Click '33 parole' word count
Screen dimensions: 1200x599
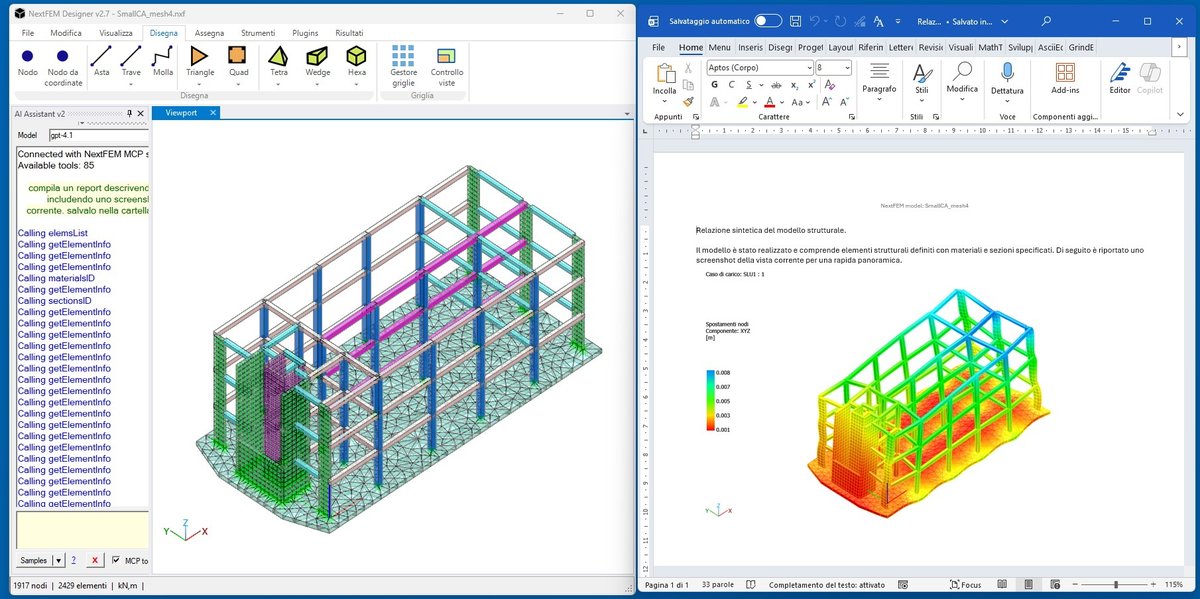[718, 584]
